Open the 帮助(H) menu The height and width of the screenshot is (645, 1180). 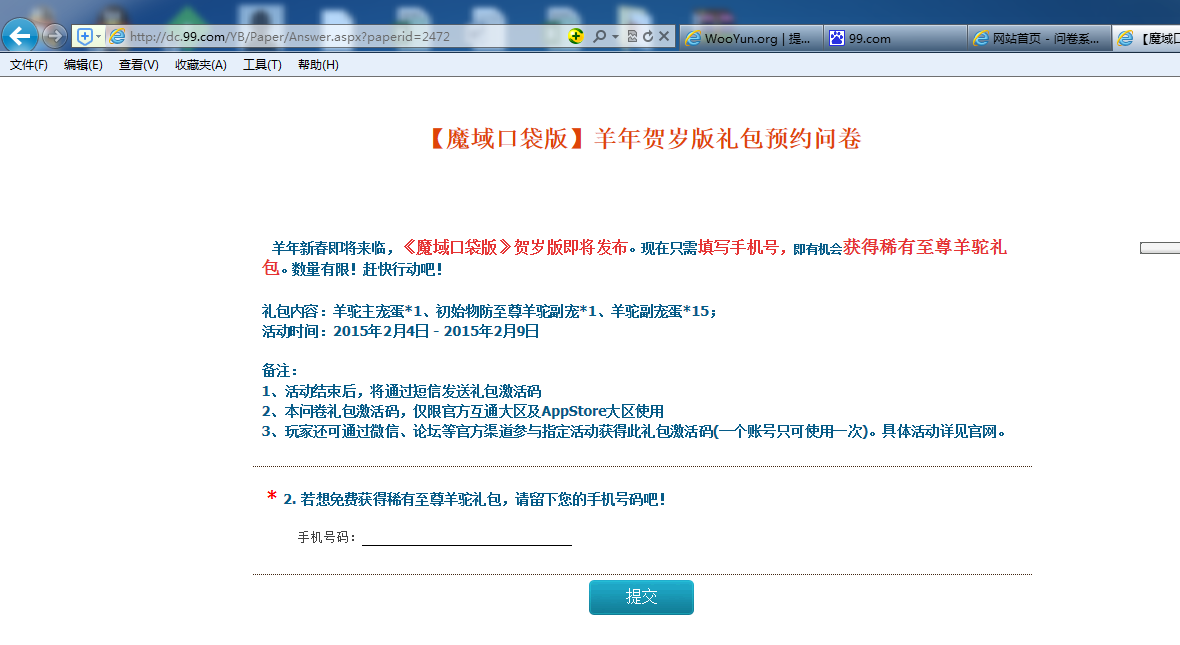318,65
